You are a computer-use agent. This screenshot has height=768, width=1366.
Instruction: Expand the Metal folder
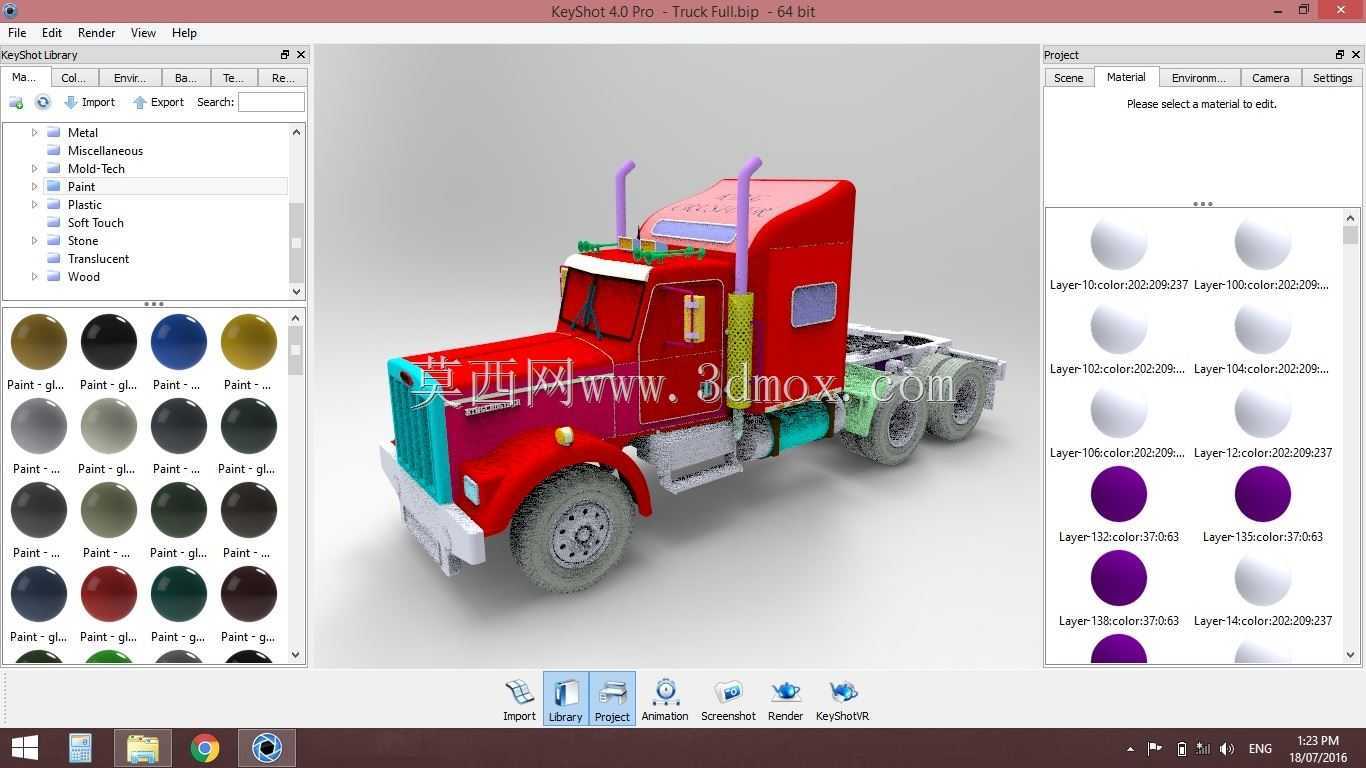coord(34,132)
